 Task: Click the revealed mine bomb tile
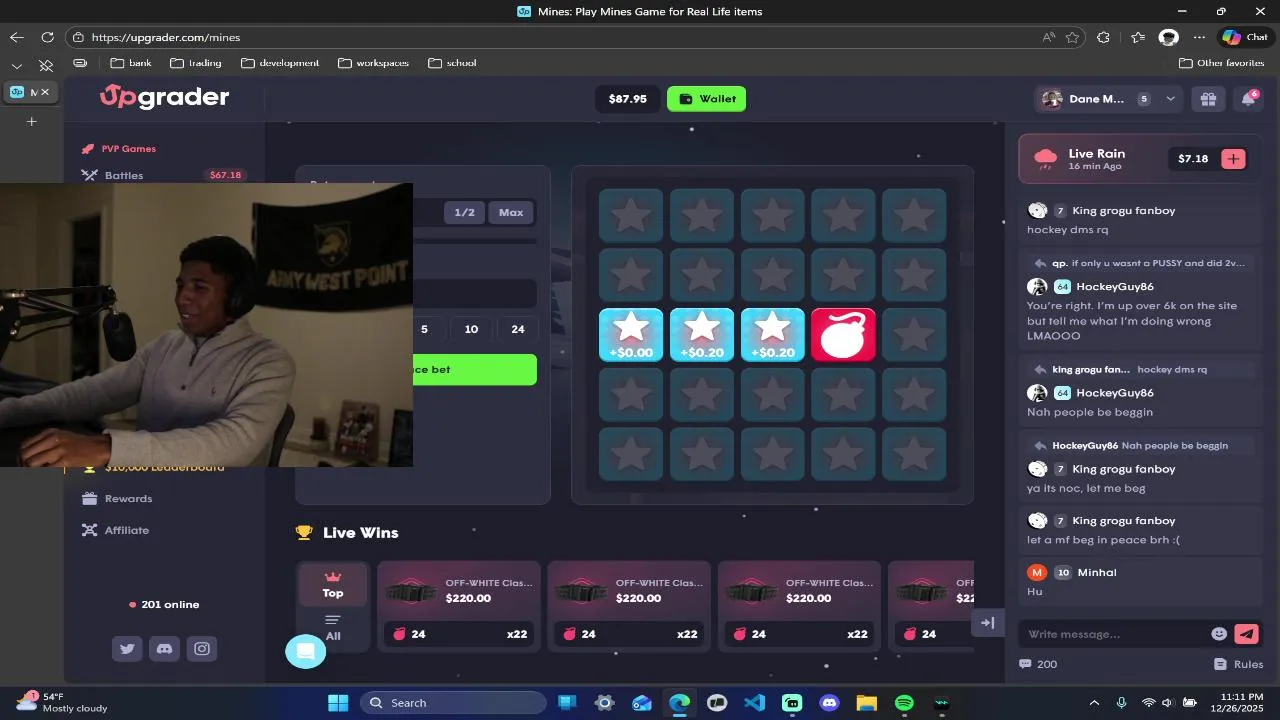(x=843, y=334)
